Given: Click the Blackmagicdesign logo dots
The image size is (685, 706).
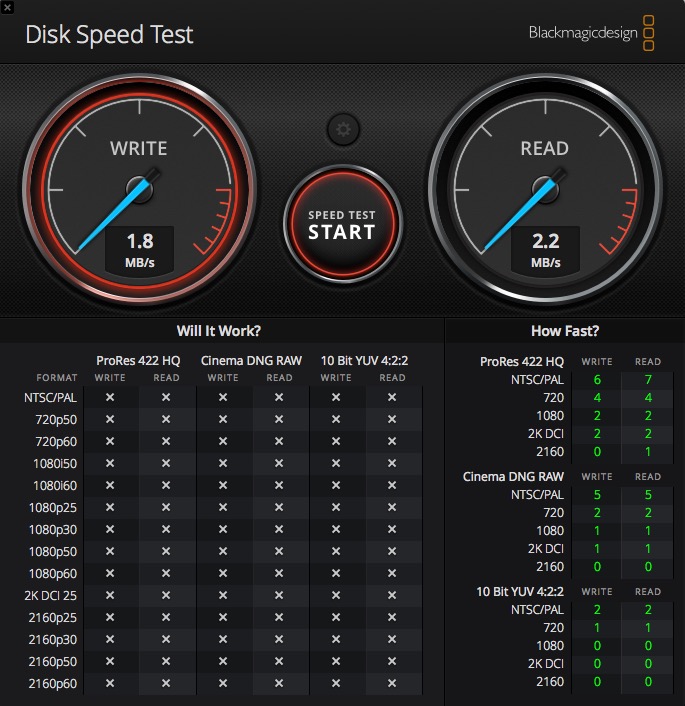Looking at the screenshot, I should point(648,33).
